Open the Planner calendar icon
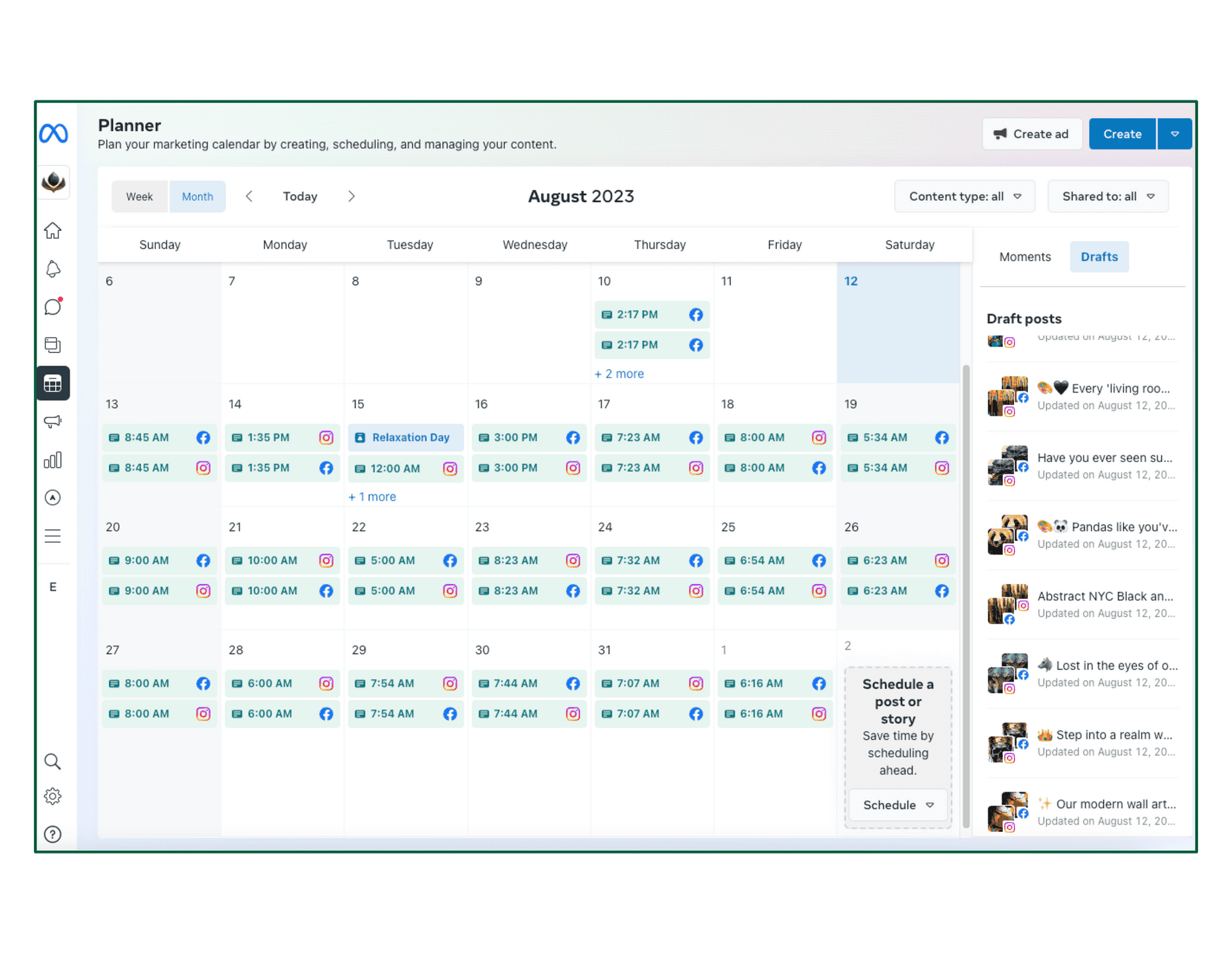This screenshot has width=1232, height=953. 53,383
